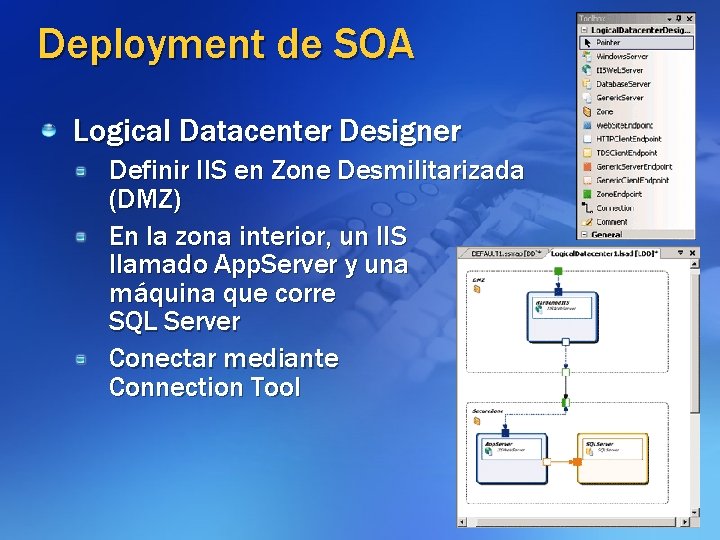Click the 'Logical Datacenter Designer' bullet text
Image resolution: width=720 pixels, height=540 pixels.
(x=267, y=131)
